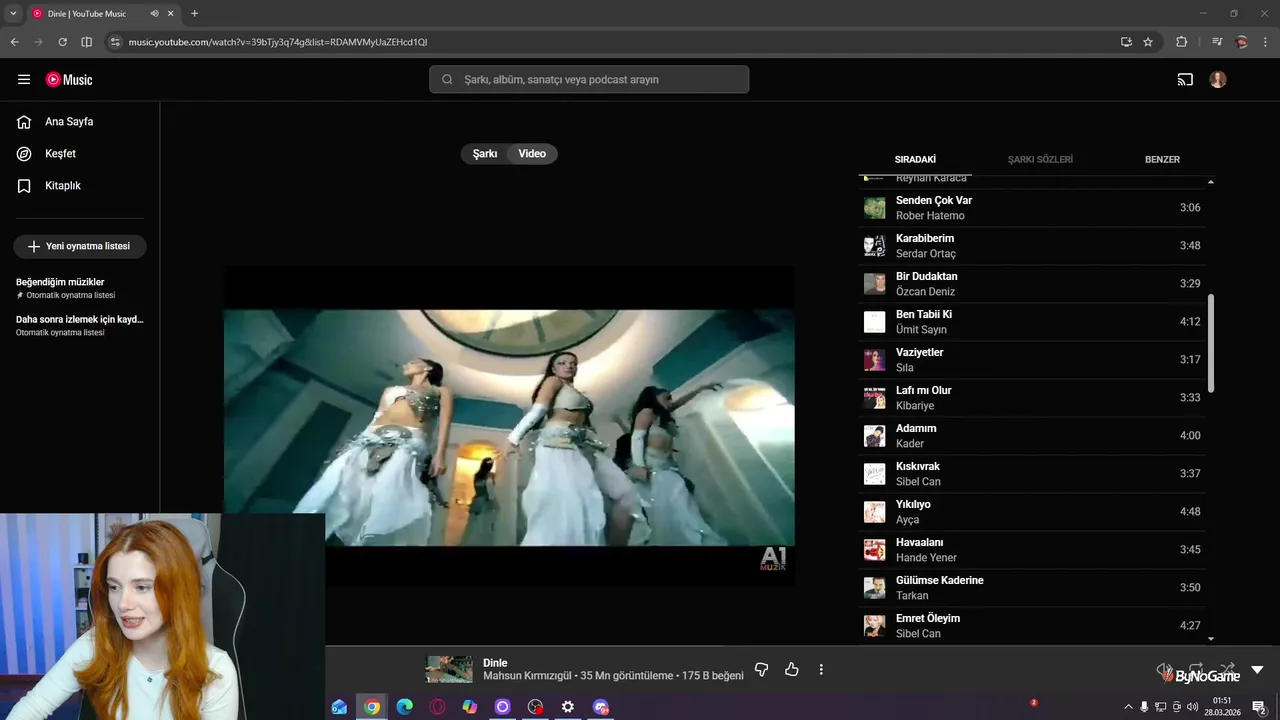Collapse the player page arrow

(1257, 670)
